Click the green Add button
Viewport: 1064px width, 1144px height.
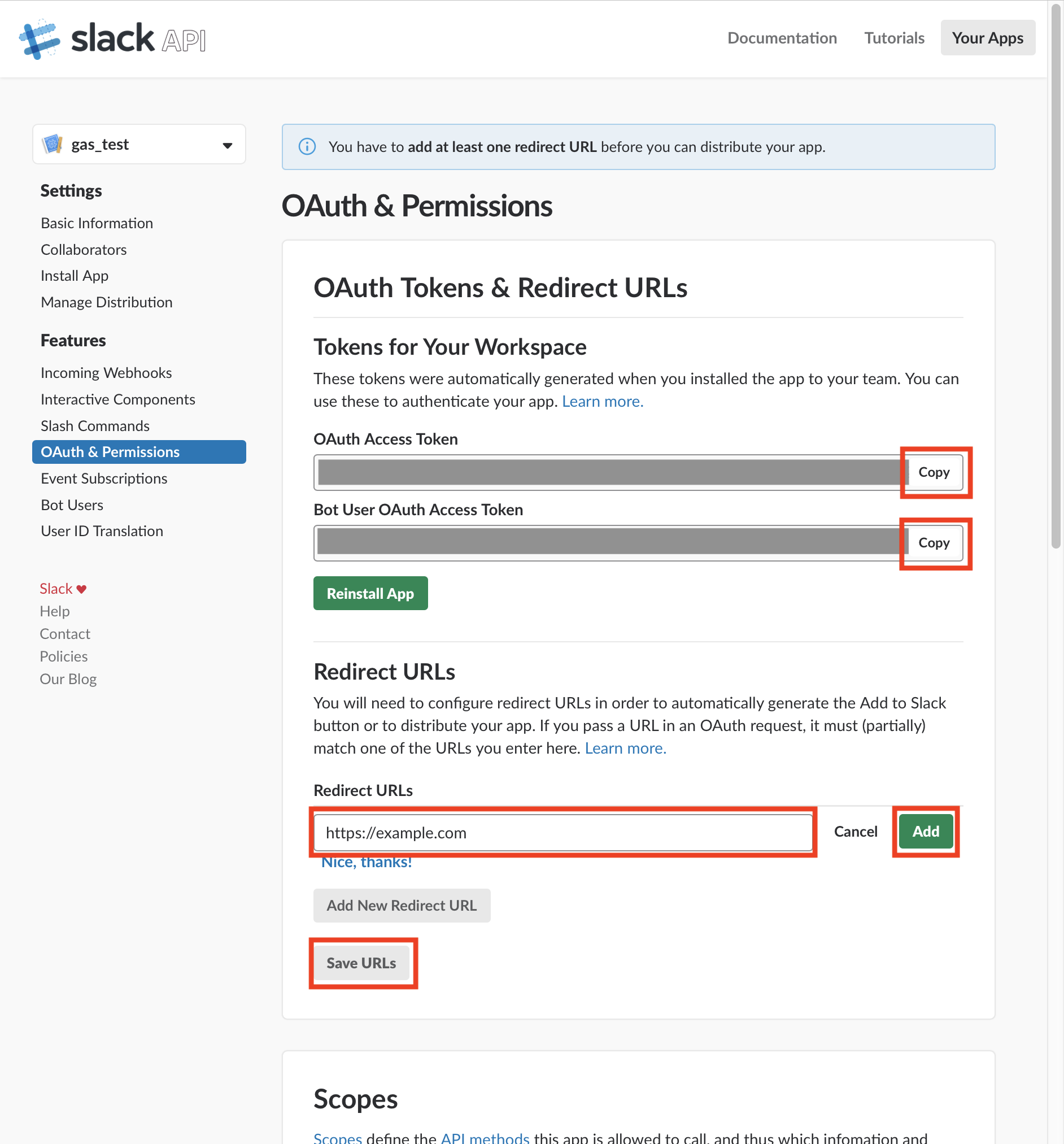926,832
